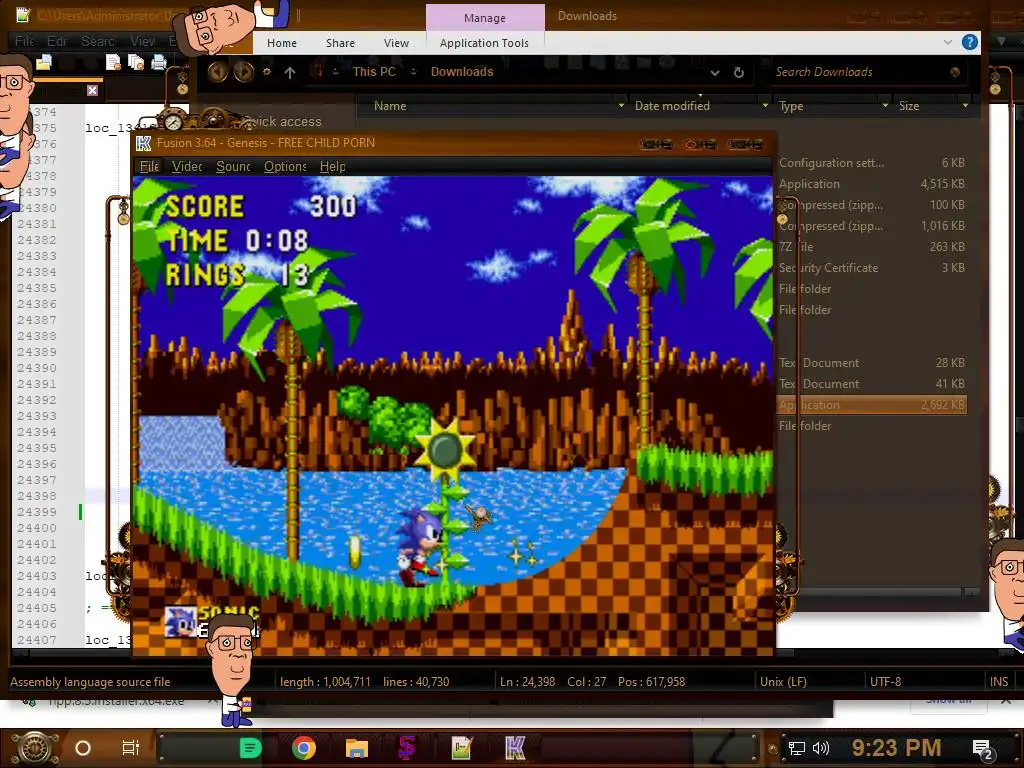Open Task View from the taskbar
Screen dimensions: 1024x768
click(x=131, y=748)
